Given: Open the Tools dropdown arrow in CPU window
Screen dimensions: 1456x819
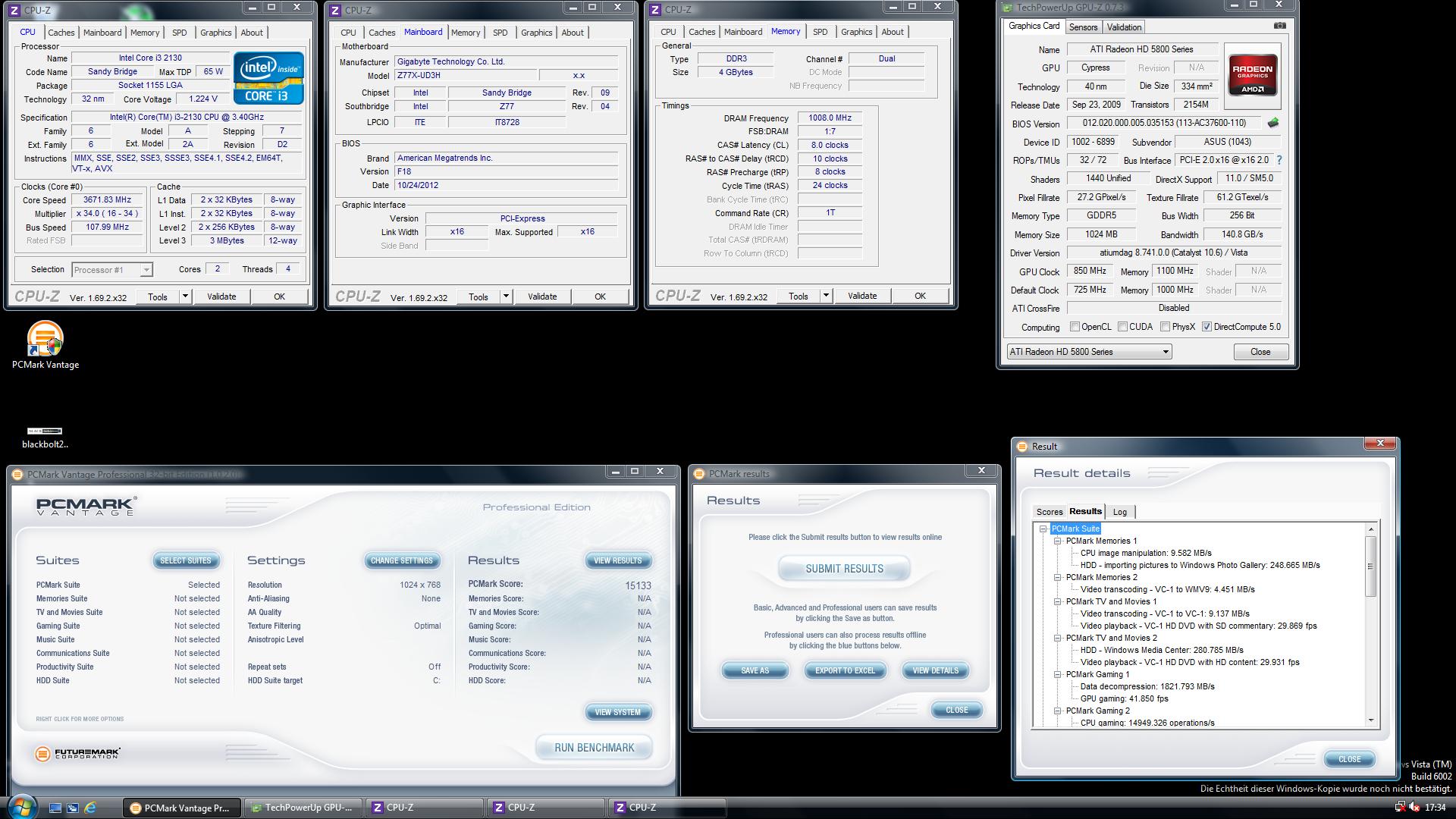Looking at the screenshot, I should (x=185, y=297).
